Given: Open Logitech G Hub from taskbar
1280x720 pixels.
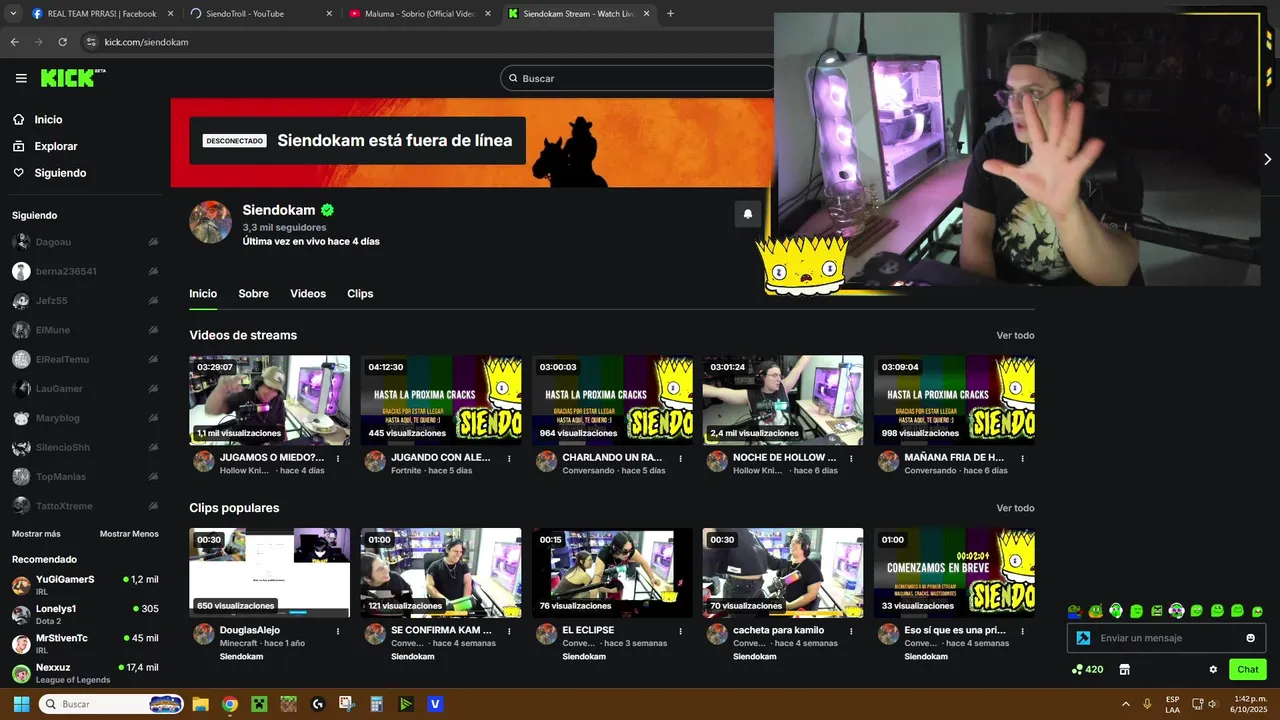Looking at the screenshot, I should [318, 704].
